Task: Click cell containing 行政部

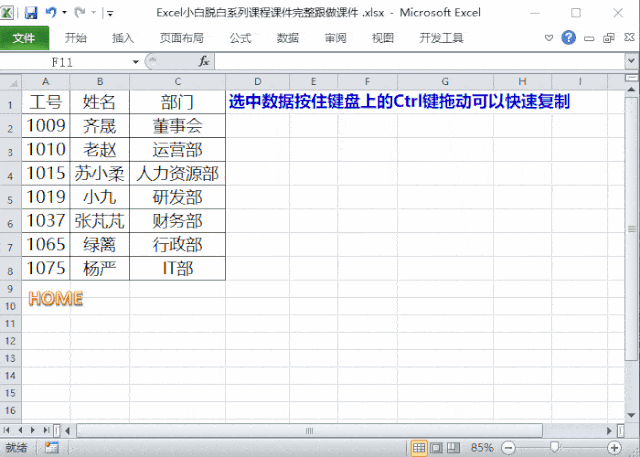Action: 178,244
